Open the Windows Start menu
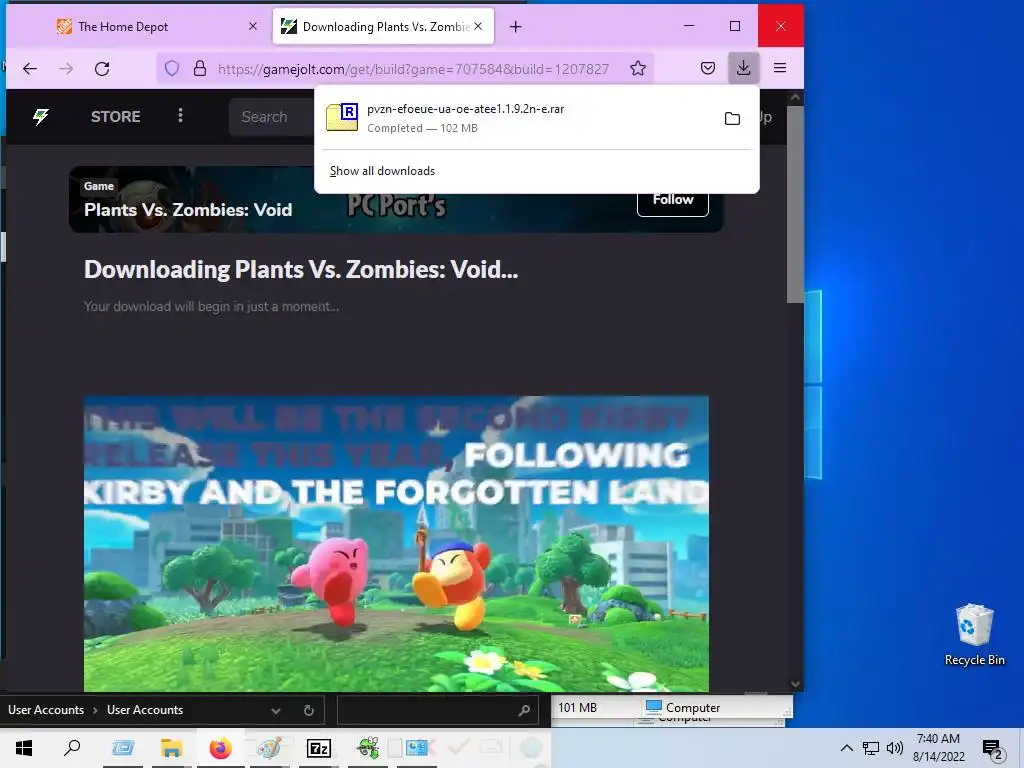This screenshot has width=1024, height=768. tap(24, 748)
